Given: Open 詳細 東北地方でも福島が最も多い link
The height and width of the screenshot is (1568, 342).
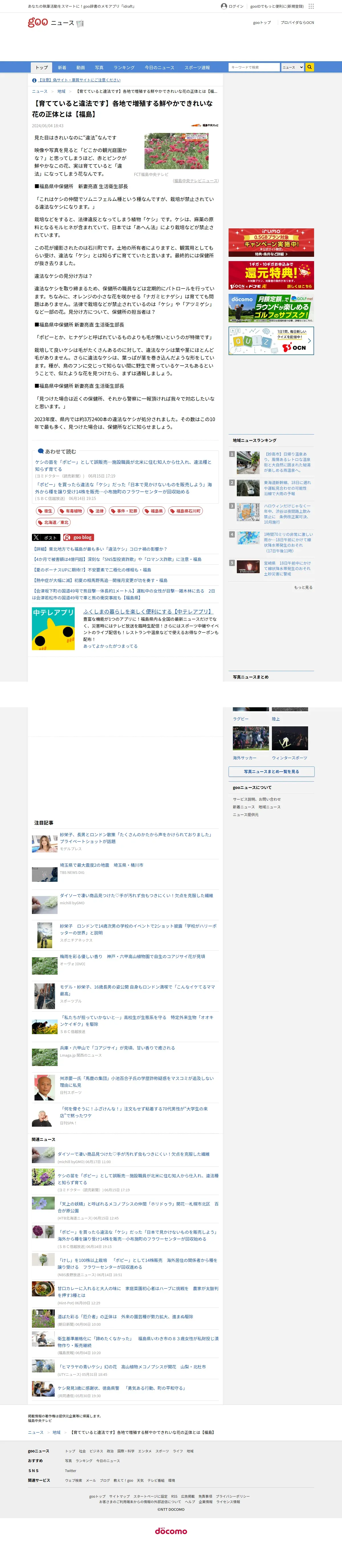Looking at the screenshot, I should tap(99, 548).
